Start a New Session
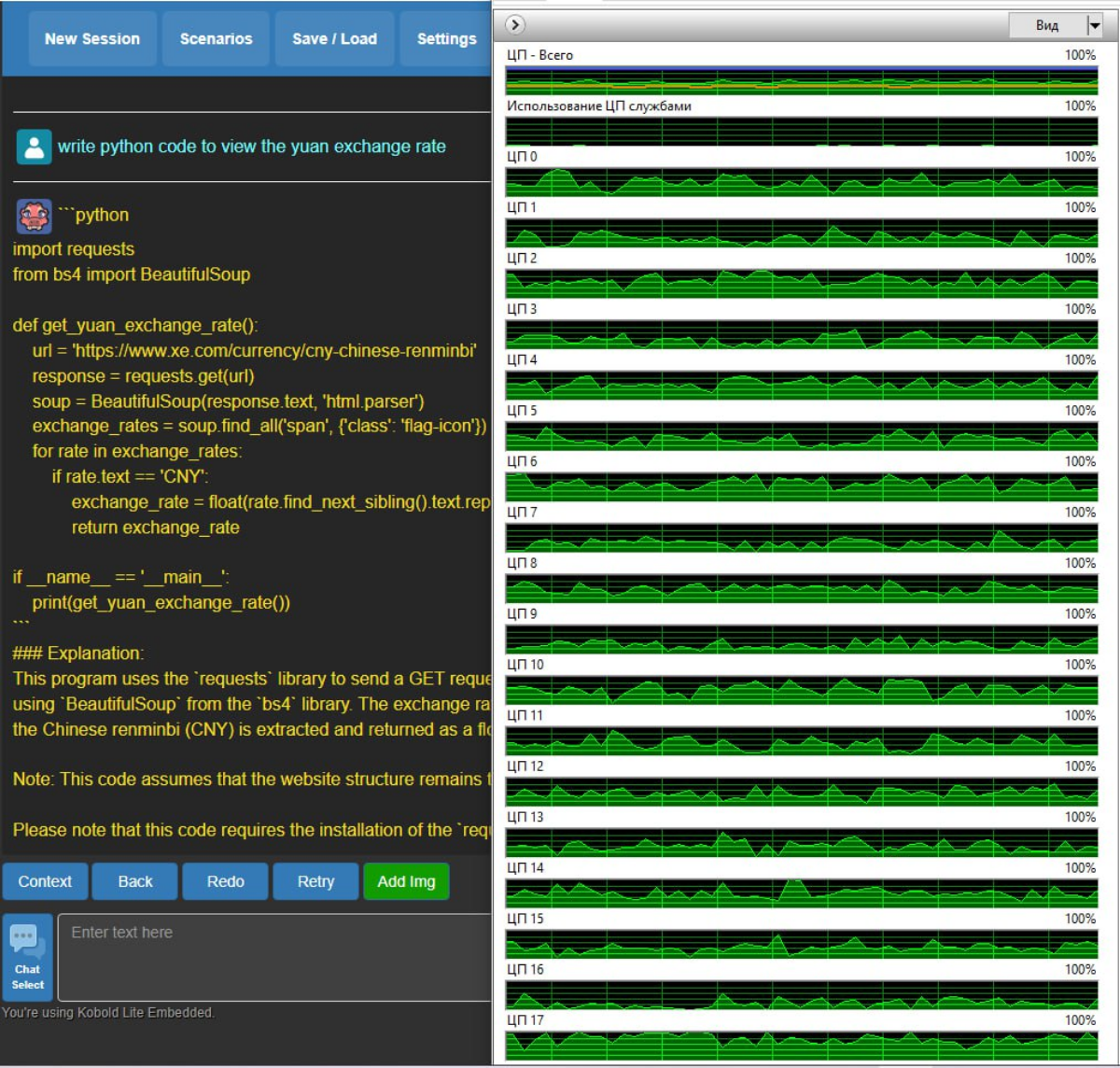1120x1068 pixels. (91, 39)
